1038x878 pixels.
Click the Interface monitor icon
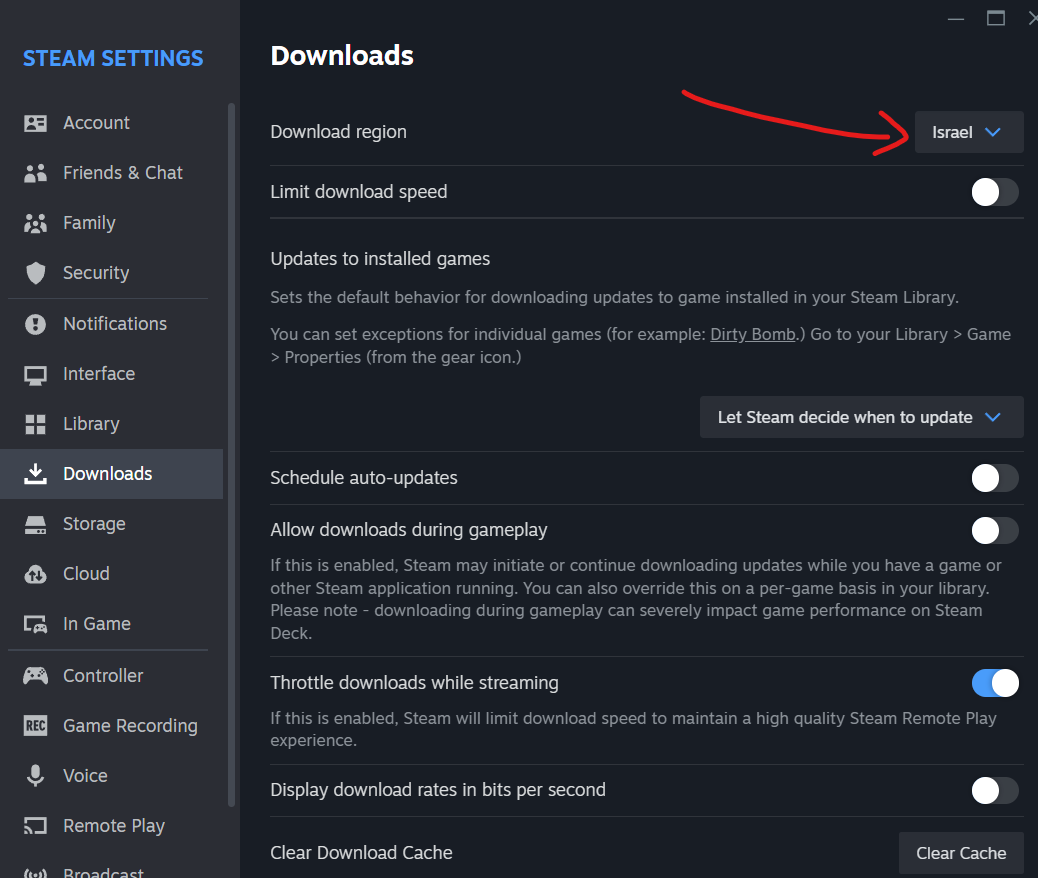(35, 375)
